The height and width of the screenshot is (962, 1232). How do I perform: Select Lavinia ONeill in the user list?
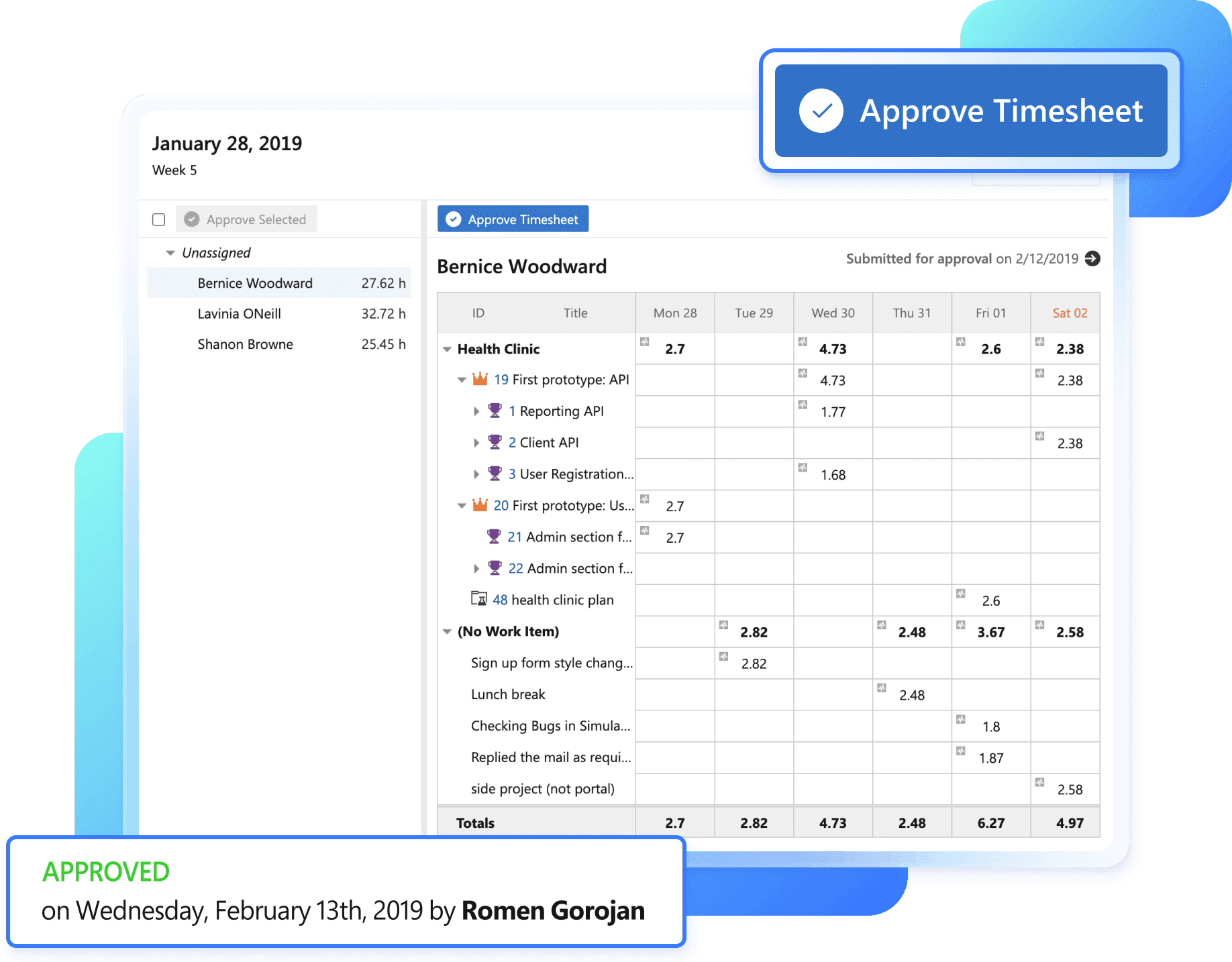click(x=279, y=313)
